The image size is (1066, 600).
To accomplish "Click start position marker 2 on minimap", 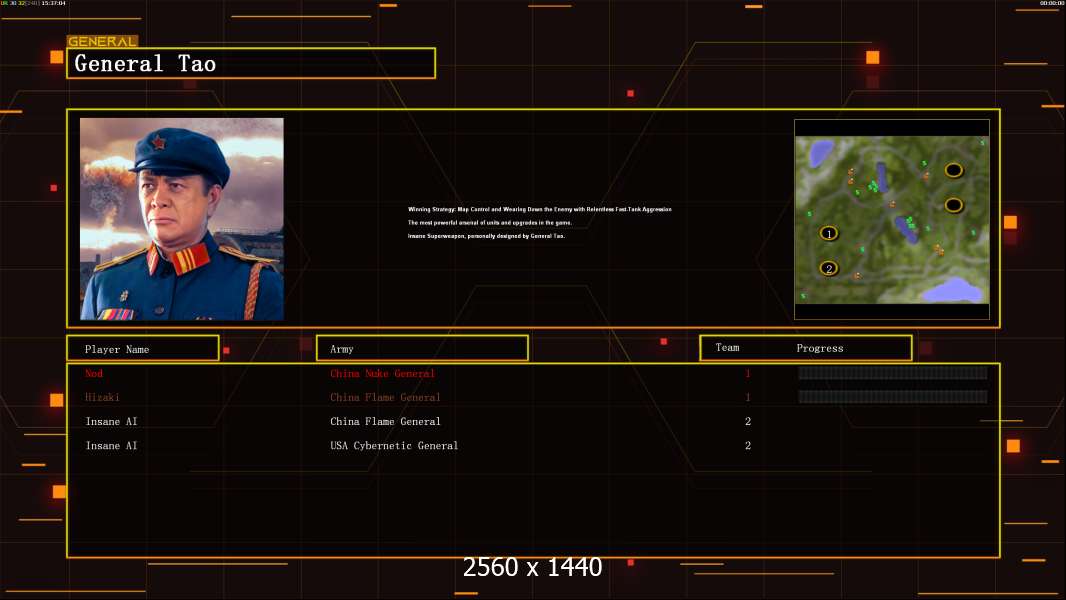I will [828, 268].
